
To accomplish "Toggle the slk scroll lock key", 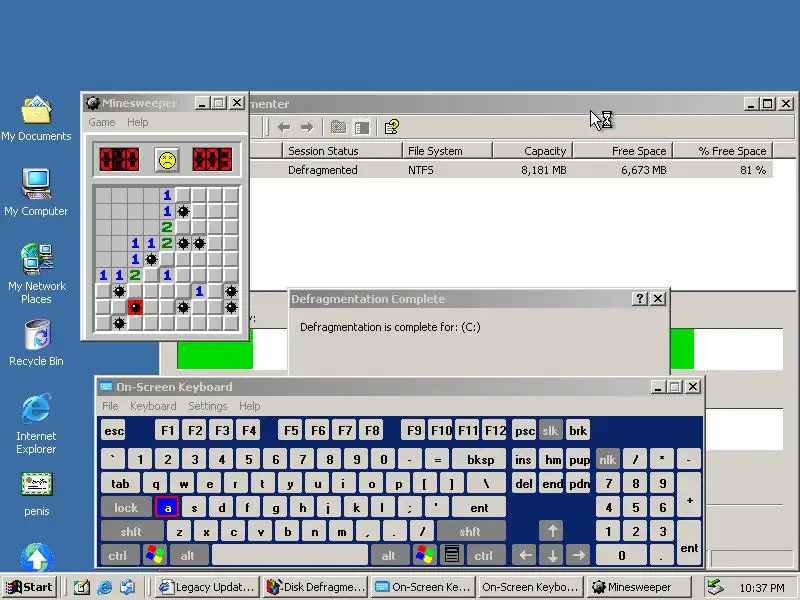I will click(x=550, y=431).
